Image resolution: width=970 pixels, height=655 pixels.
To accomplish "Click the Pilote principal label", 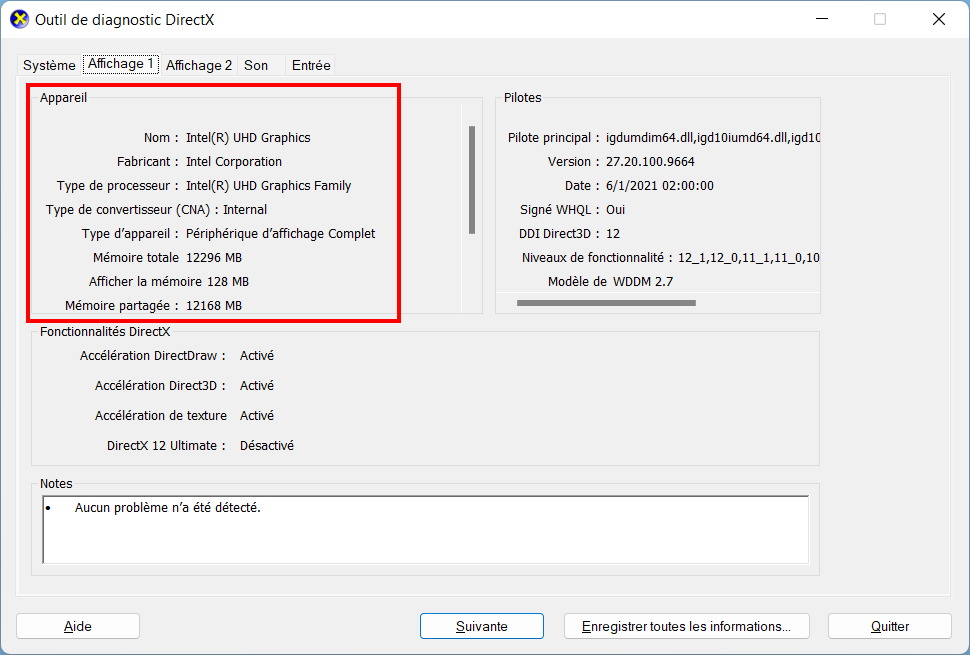I will click(553, 137).
